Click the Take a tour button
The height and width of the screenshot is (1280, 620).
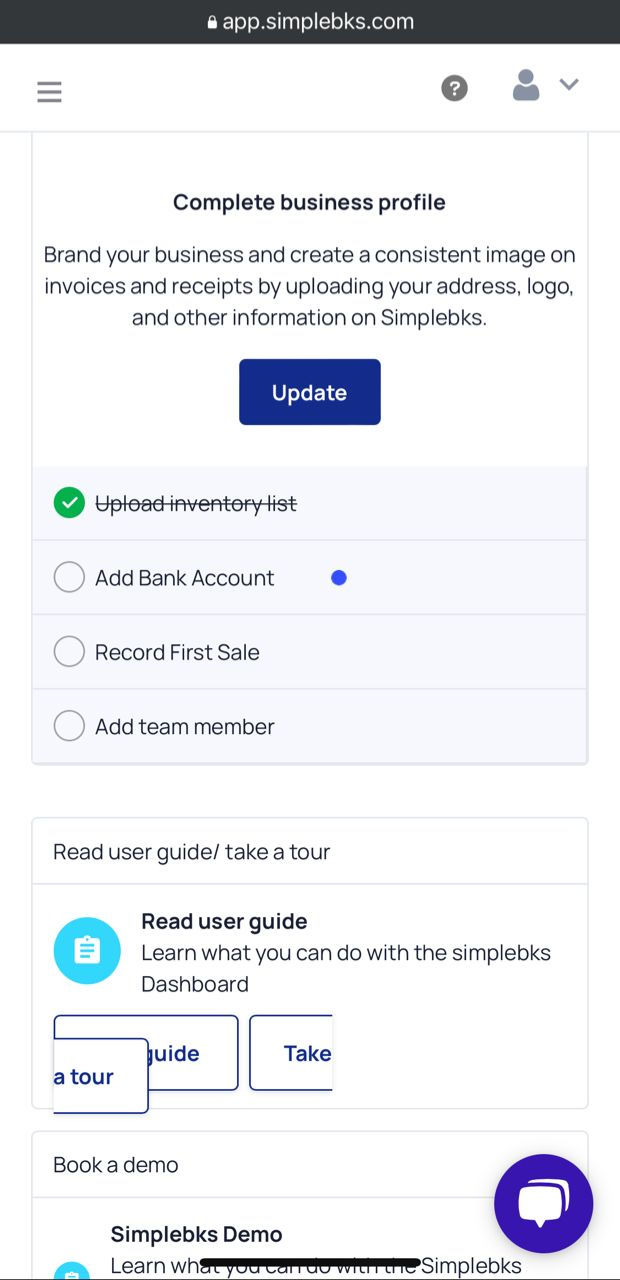(x=290, y=1053)
